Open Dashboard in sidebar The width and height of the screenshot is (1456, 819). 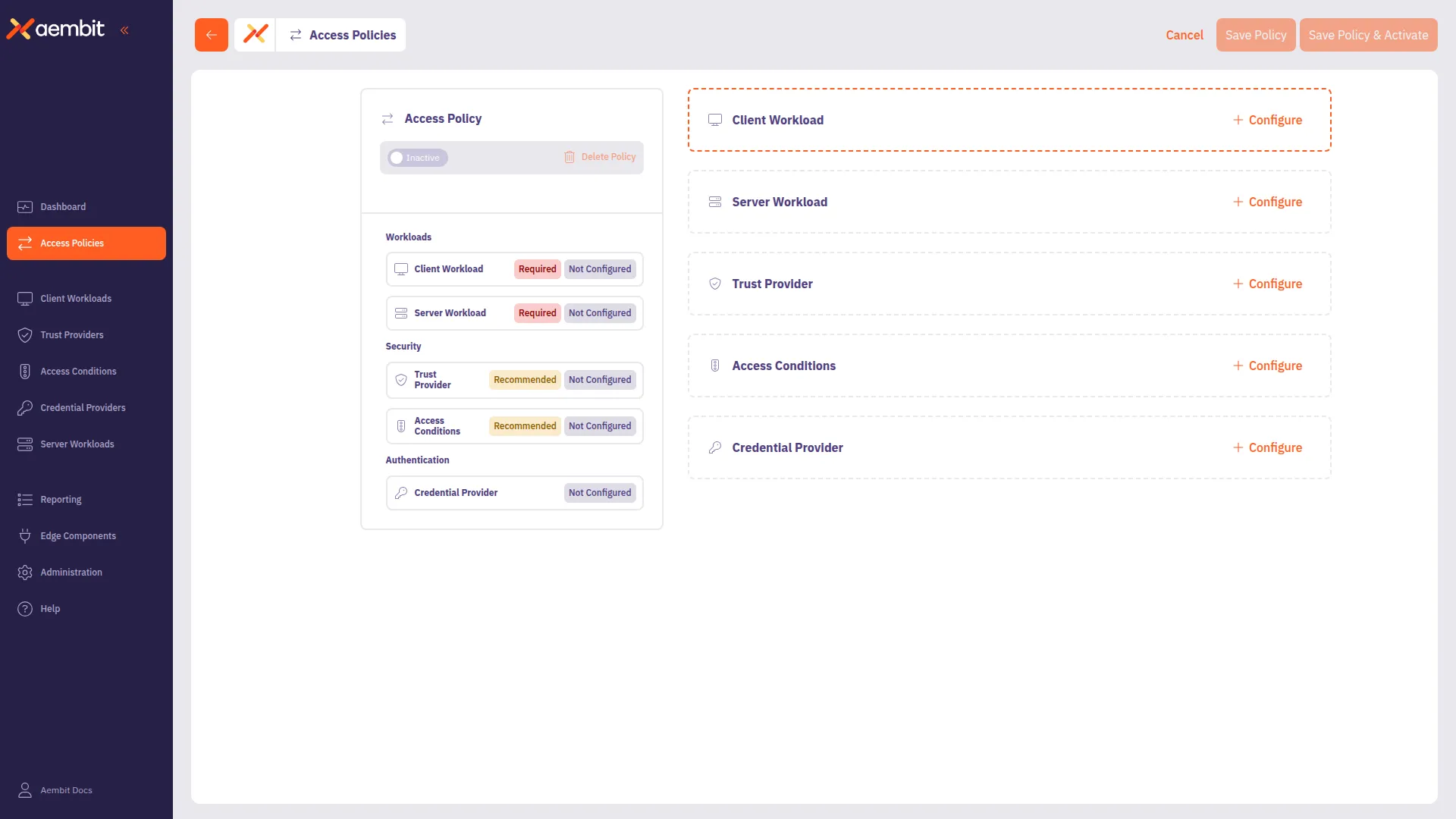click(x=86, y=207)
